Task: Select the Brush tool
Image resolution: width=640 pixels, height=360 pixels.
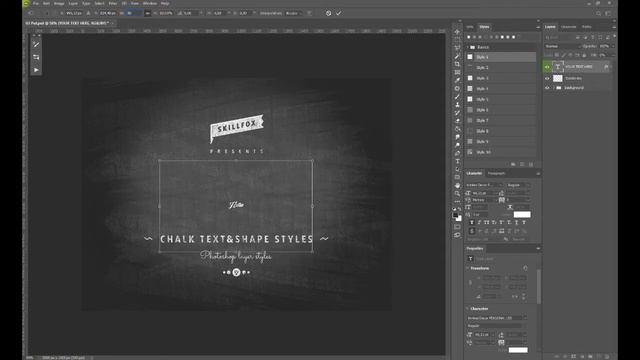Action: [457, 97]
